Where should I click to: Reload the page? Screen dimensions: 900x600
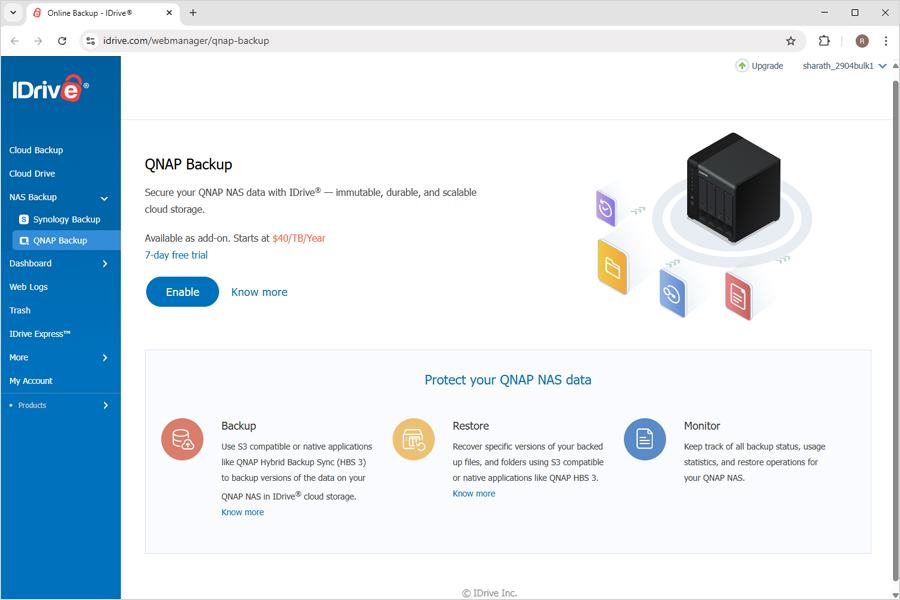(x=62, y=41)
